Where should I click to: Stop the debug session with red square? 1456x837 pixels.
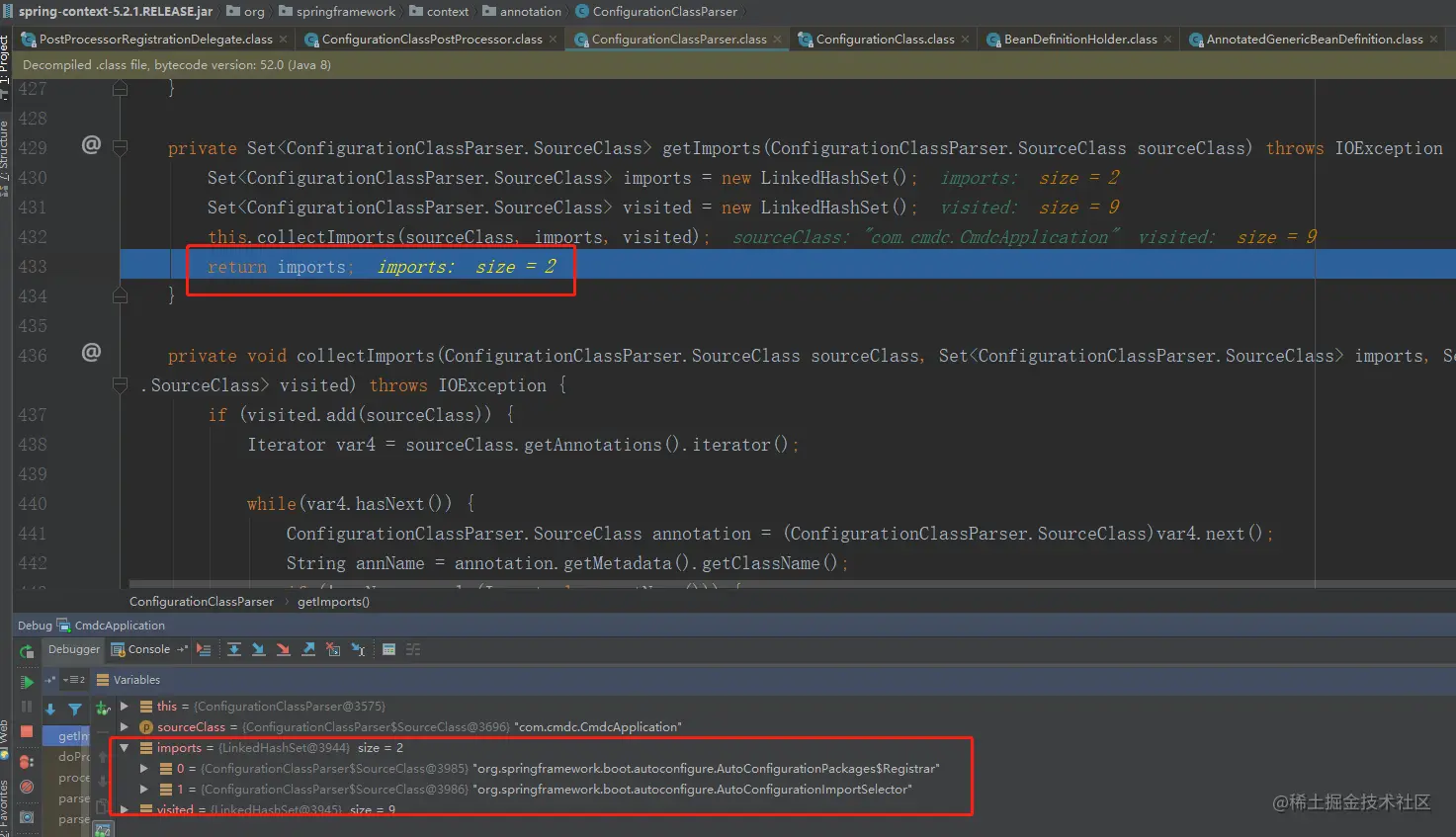tap(27, 732)
